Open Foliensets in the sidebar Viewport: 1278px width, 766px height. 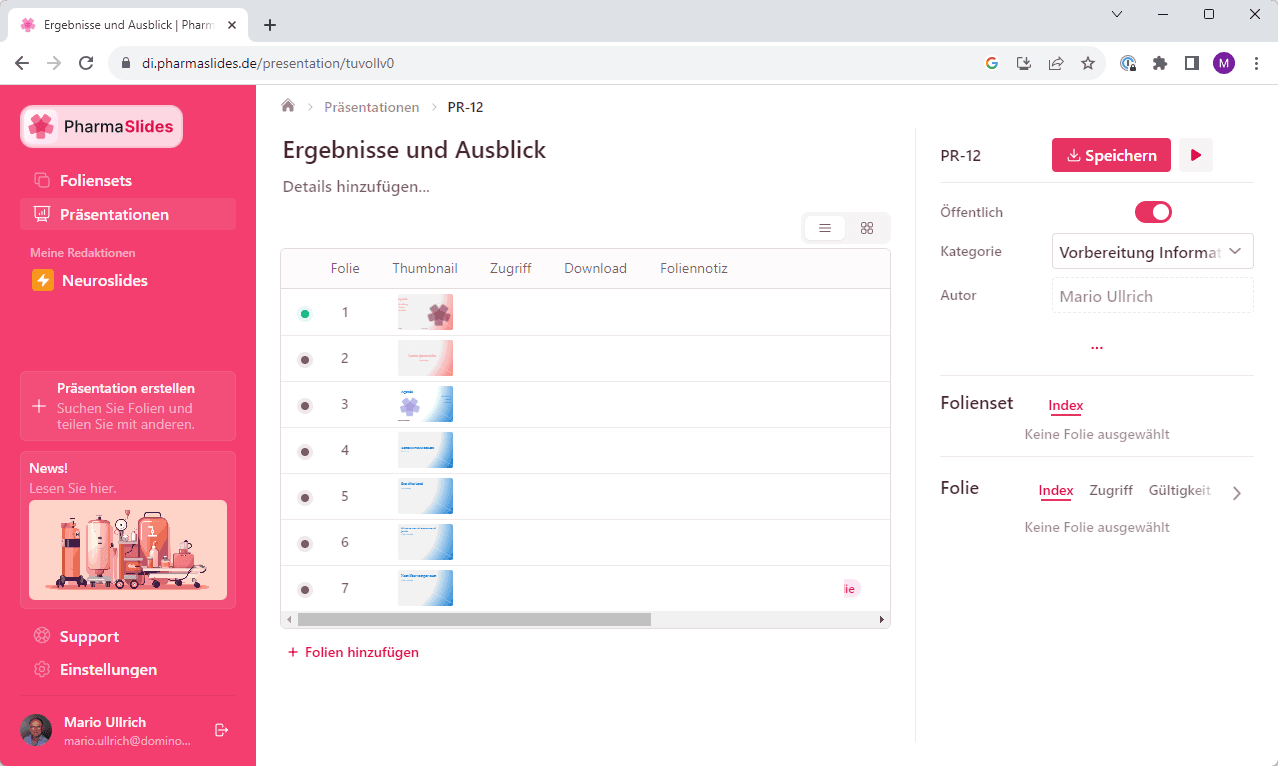pyautogui.click(x=95, y=180)
